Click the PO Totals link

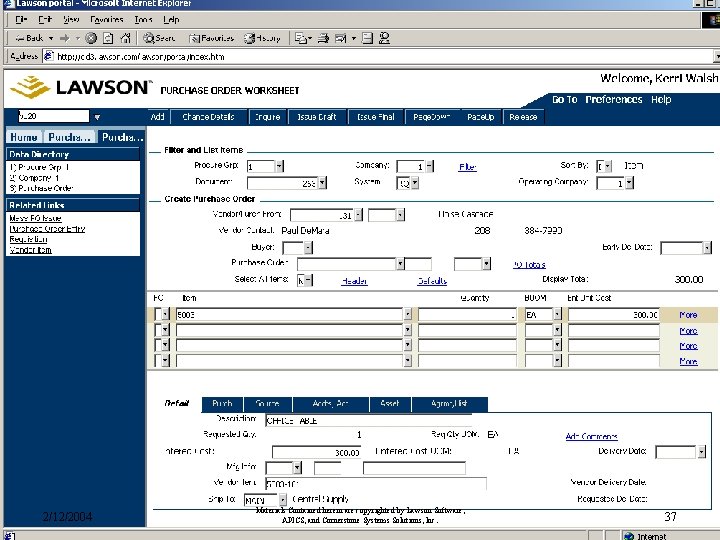[x=529, y=264]
